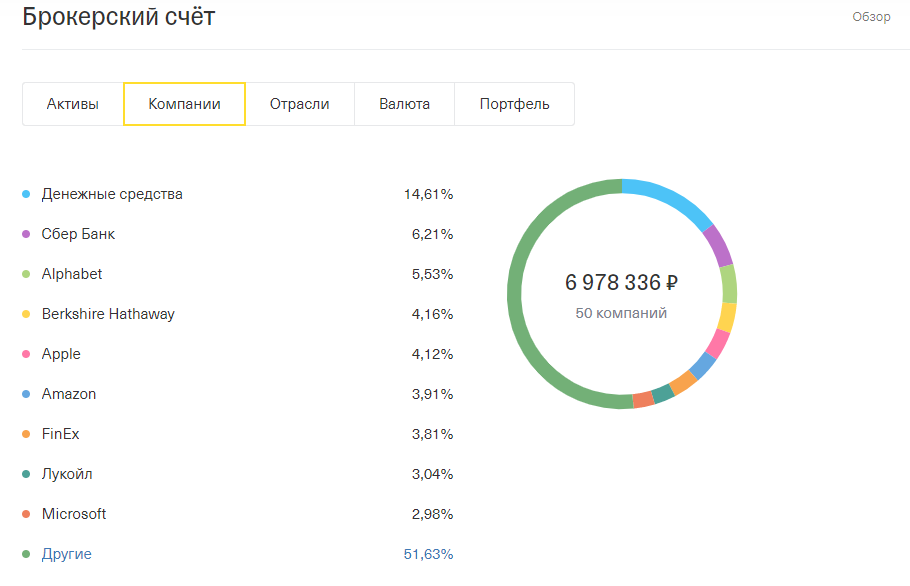Click the 51,63% share of Другие
This screenshot has width=910, height=586.
click(428, 554)
